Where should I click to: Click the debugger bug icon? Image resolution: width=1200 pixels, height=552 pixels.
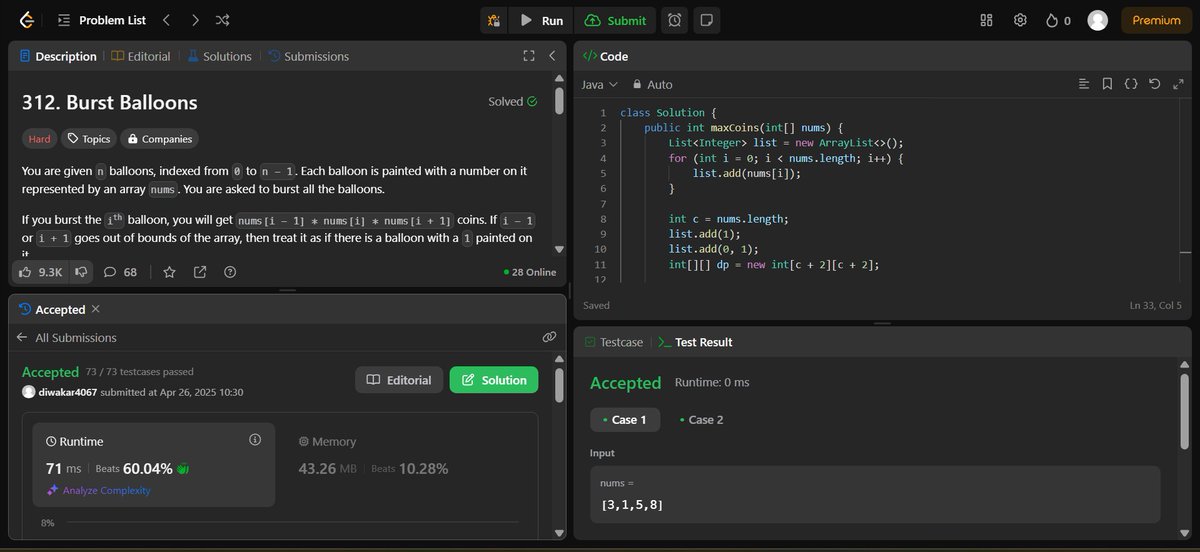(493, 20)
